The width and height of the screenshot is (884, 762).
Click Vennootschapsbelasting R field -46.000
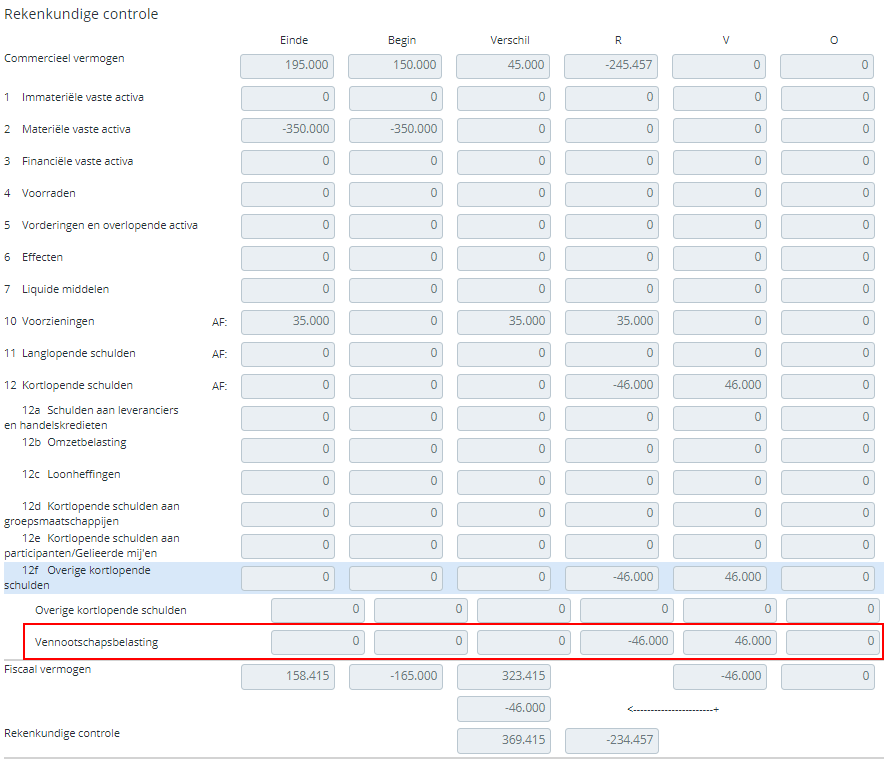coord(627,642)
